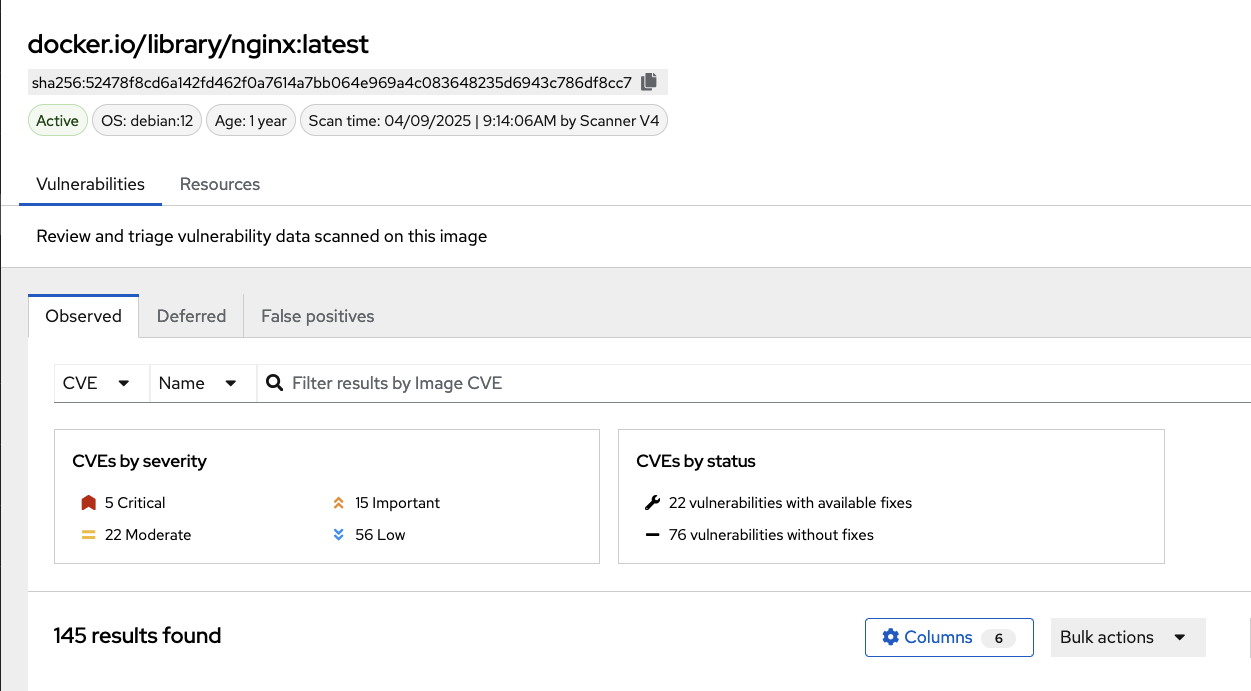Open the Columns settings button
This screenshot has width=1251, height=691.
pyautogui.click(x=948, y=637)
